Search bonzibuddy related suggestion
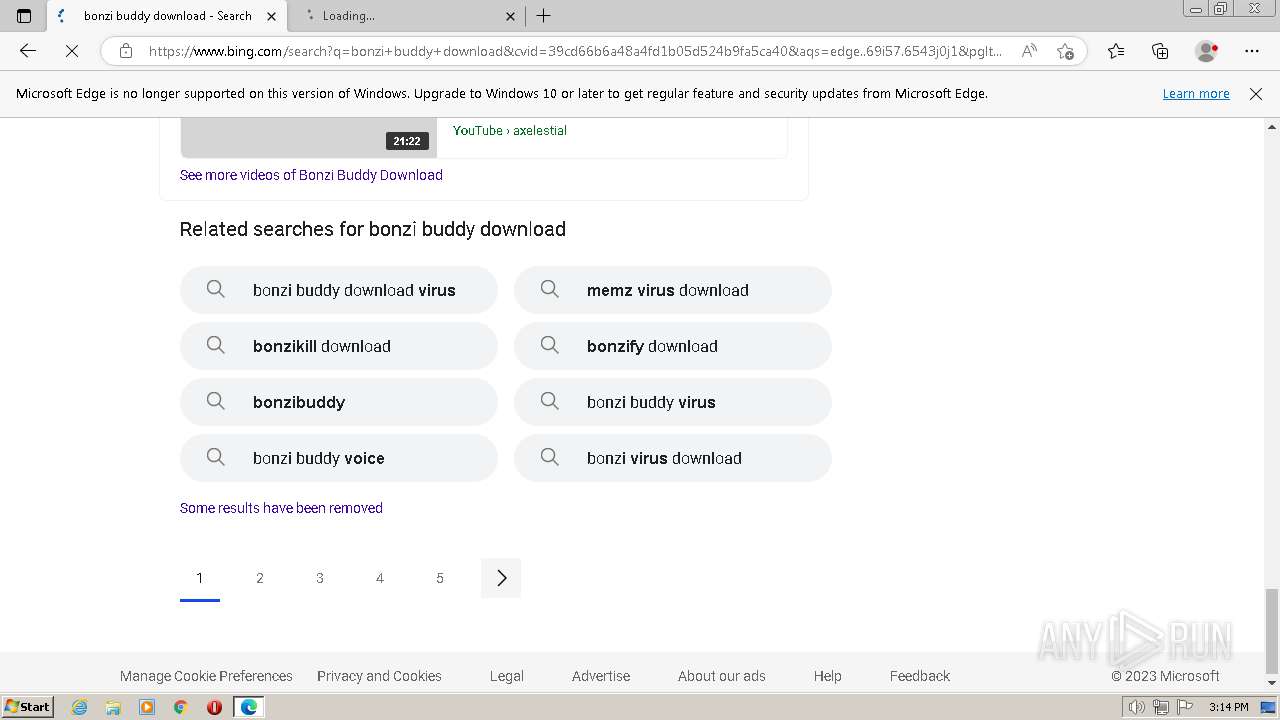 [339, 402]
